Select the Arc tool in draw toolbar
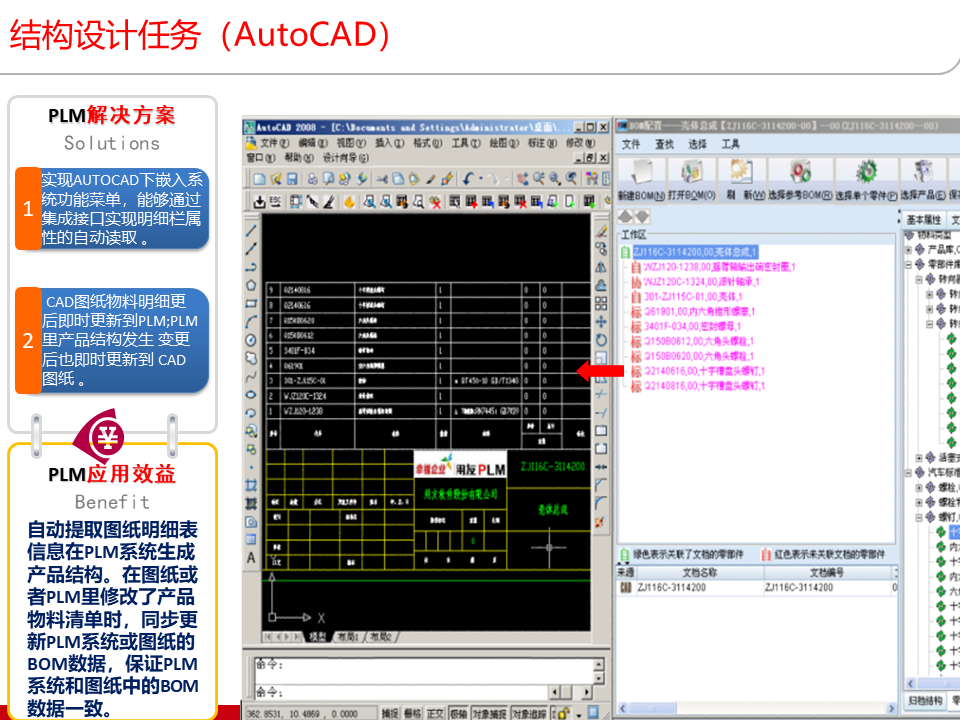Viewport: 960px width, 720px height. pos(251,321)
